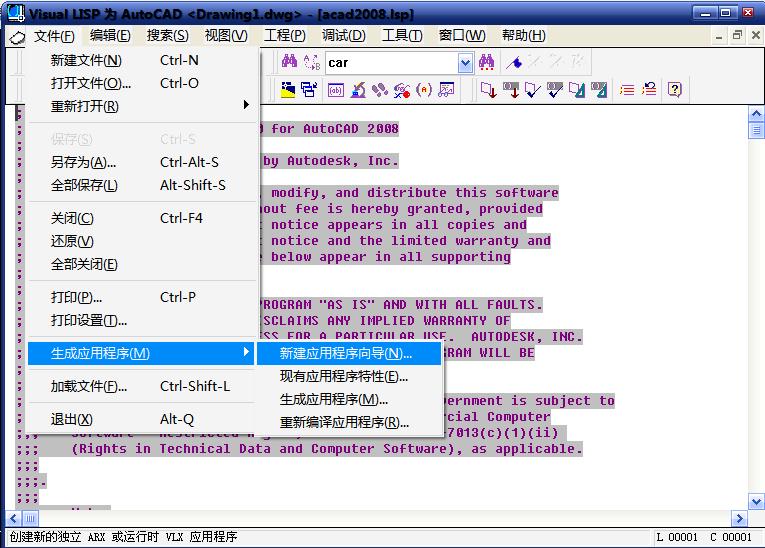Click the Apropos (A) icon
The height and width of the screenshot is (548, 765).
point(424,89)
